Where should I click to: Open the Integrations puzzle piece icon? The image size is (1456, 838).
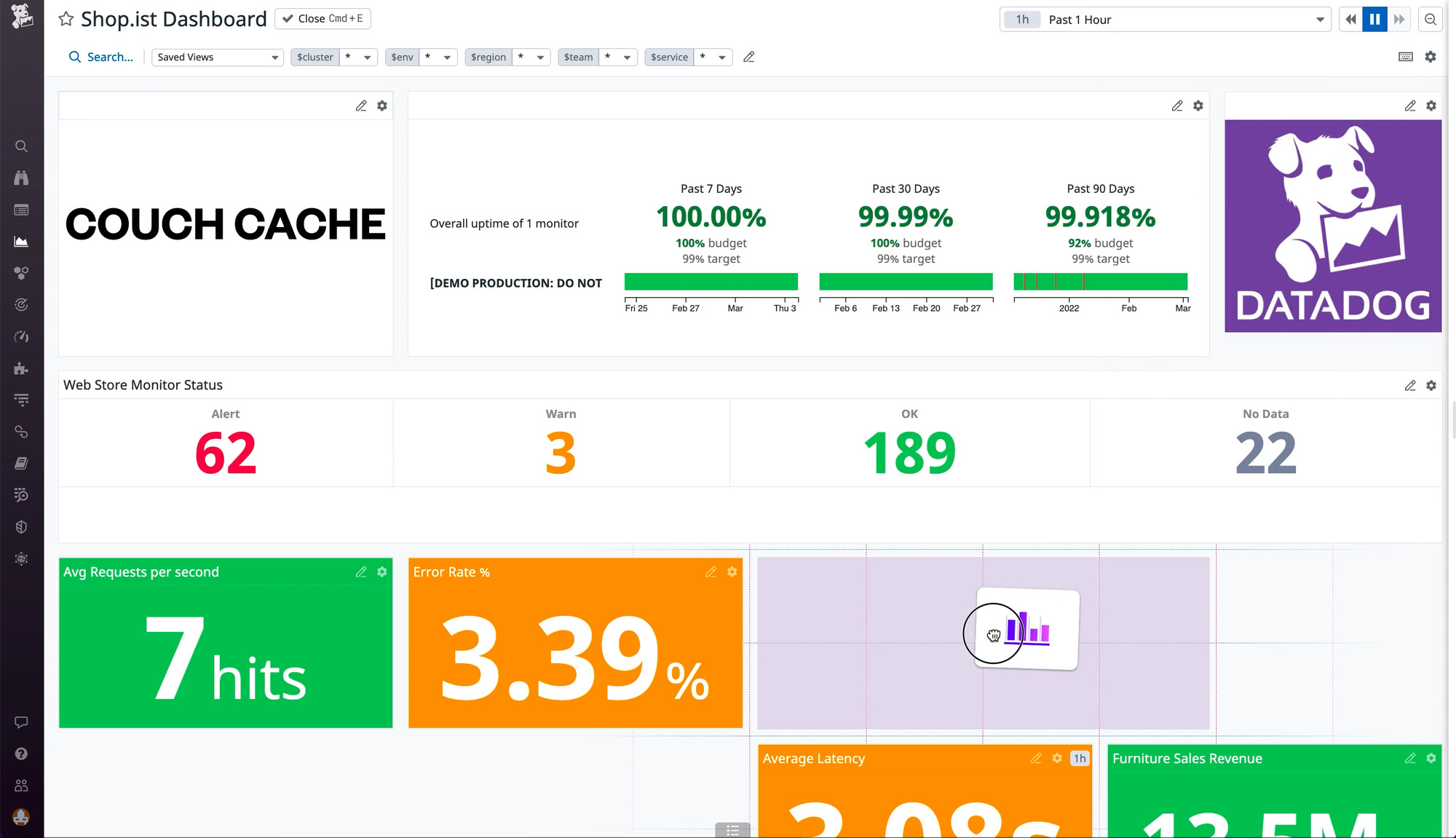[21, 368]
